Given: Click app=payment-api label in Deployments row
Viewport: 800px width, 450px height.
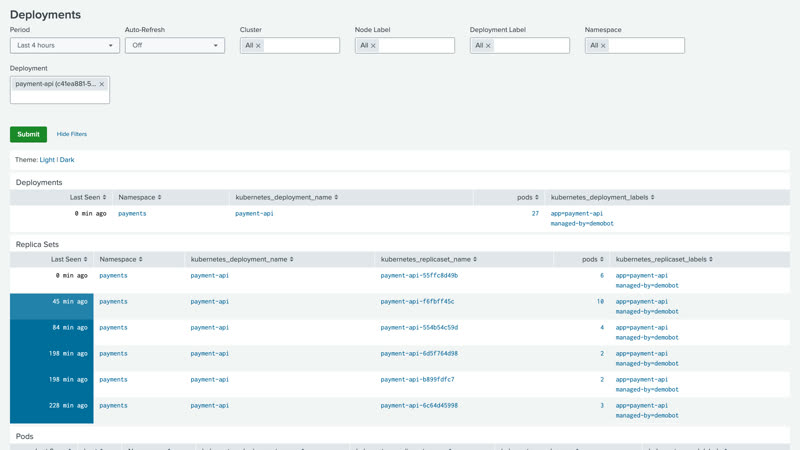Looking at the screenshot, I should click(577, 214).
